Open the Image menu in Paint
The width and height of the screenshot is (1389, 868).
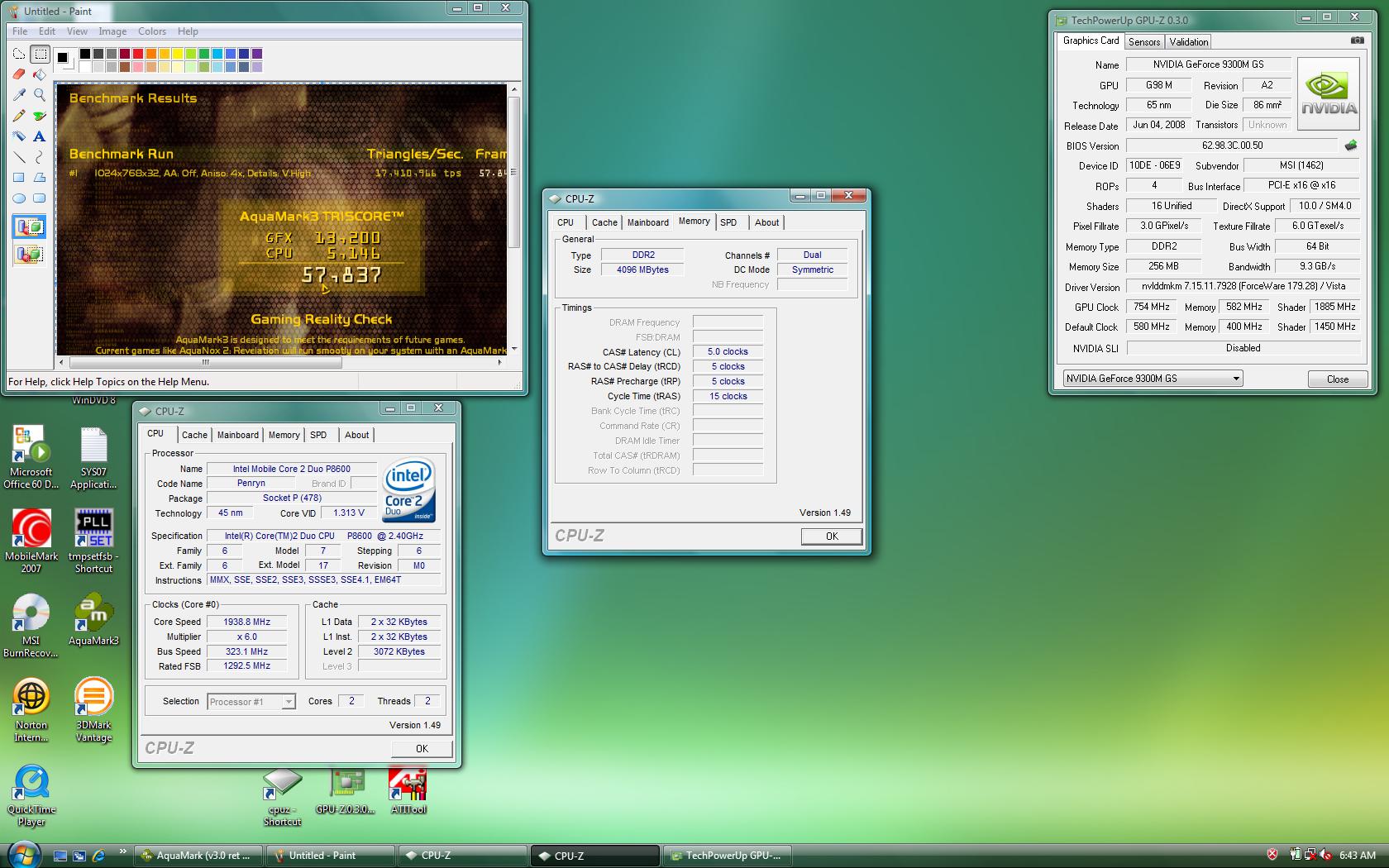[112, 31]
